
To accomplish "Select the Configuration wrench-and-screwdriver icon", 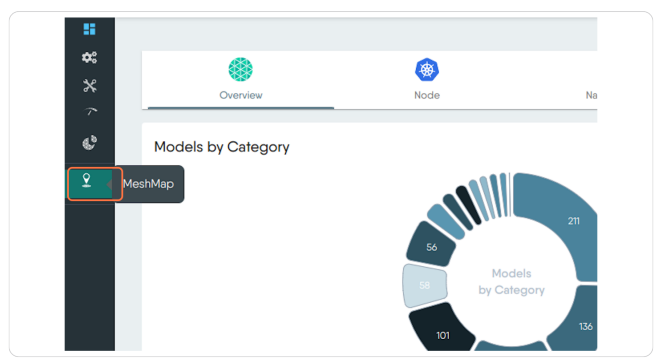I will pyautogui.click(x=89, y=86).
